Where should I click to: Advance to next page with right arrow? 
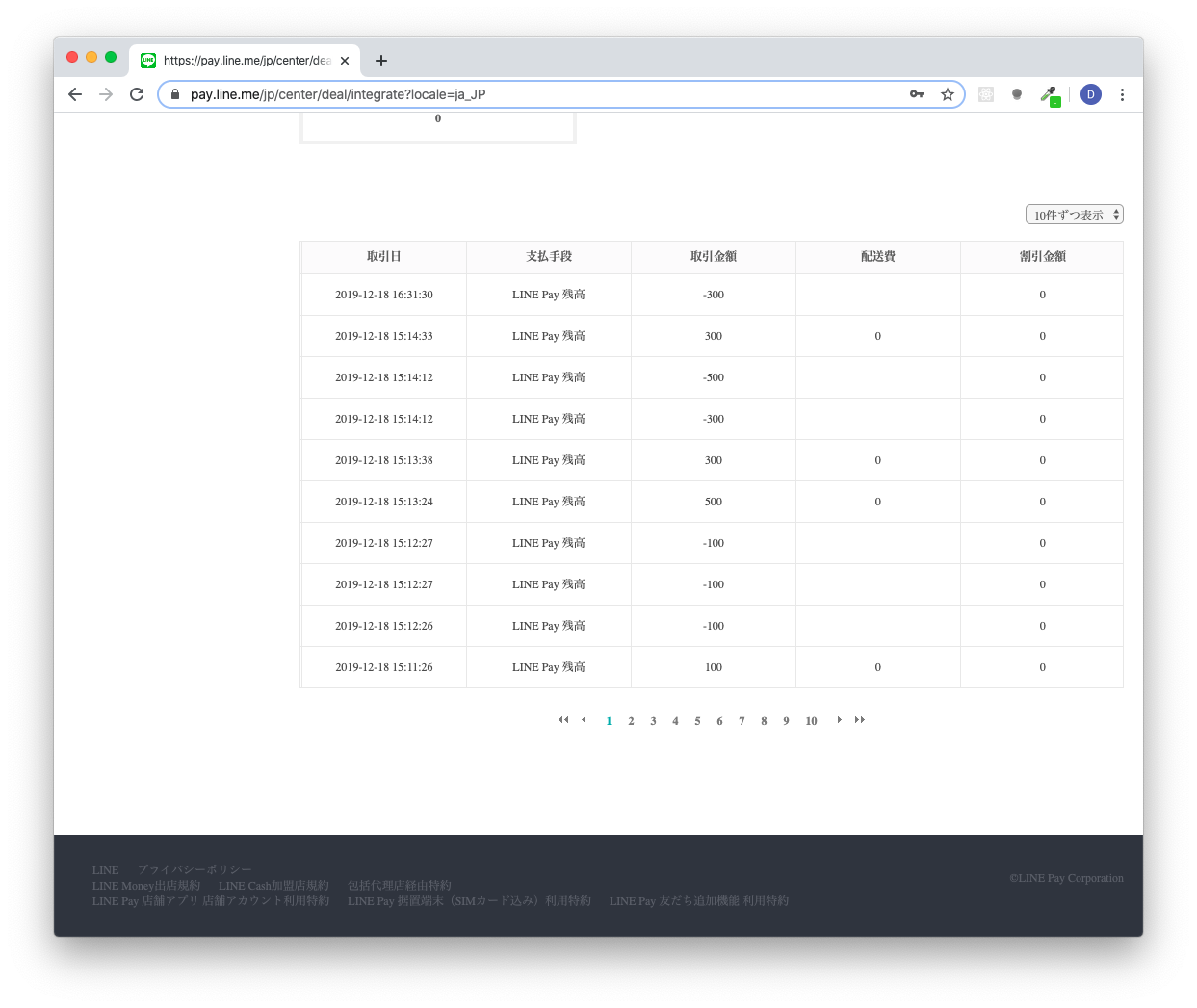tap(839, 720)
